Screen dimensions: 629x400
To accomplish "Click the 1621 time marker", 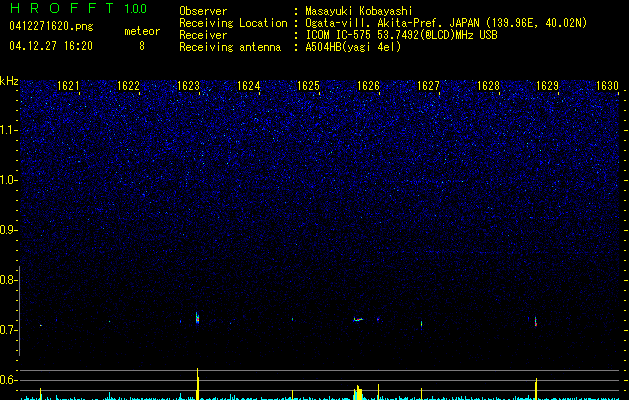I will click(68, 86).
